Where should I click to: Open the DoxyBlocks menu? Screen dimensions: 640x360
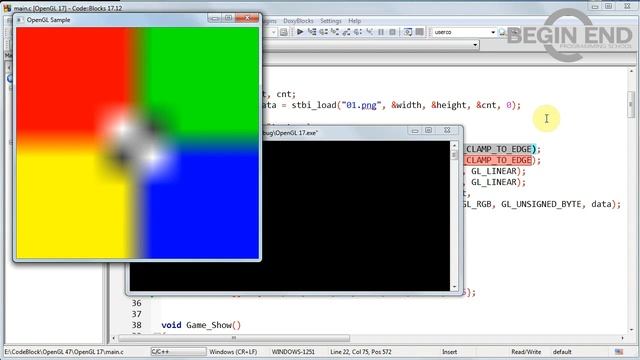[x=298, y=20]
